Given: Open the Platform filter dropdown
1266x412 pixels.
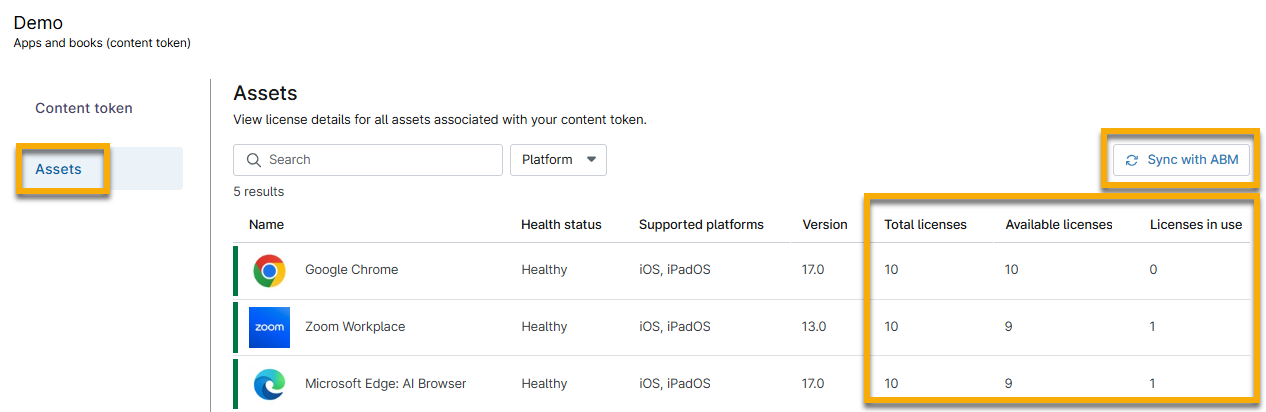Looking at the screenshot, I should coord(557,160).
